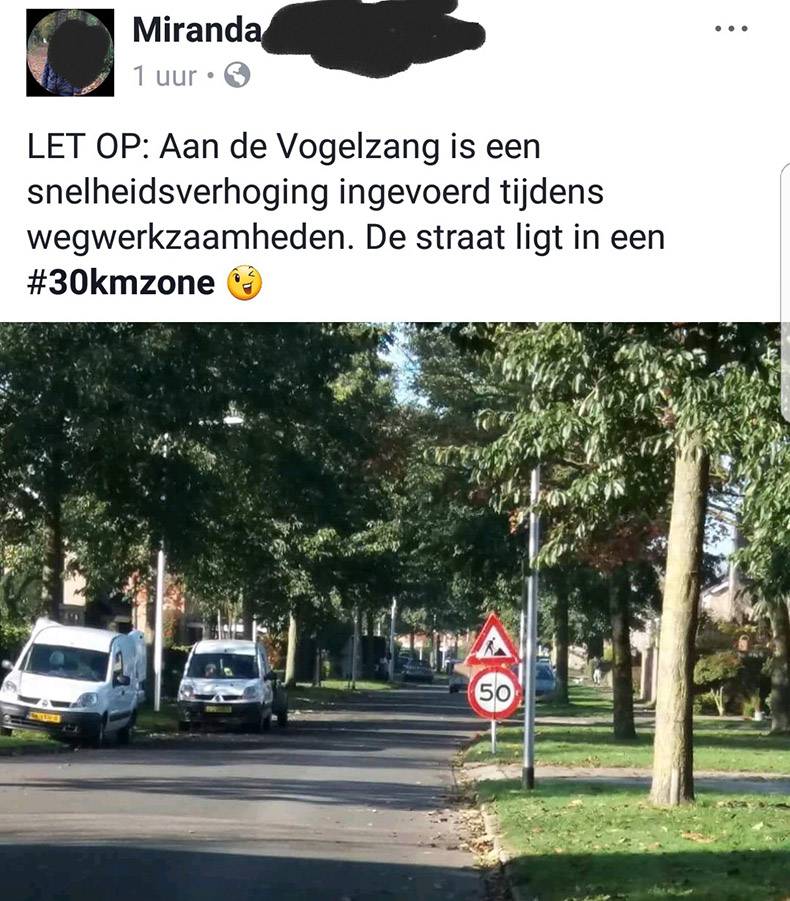This screenshot has height=901, width=790.
Task: Click the distant car down the street
Action: click(x=417, y=671)
